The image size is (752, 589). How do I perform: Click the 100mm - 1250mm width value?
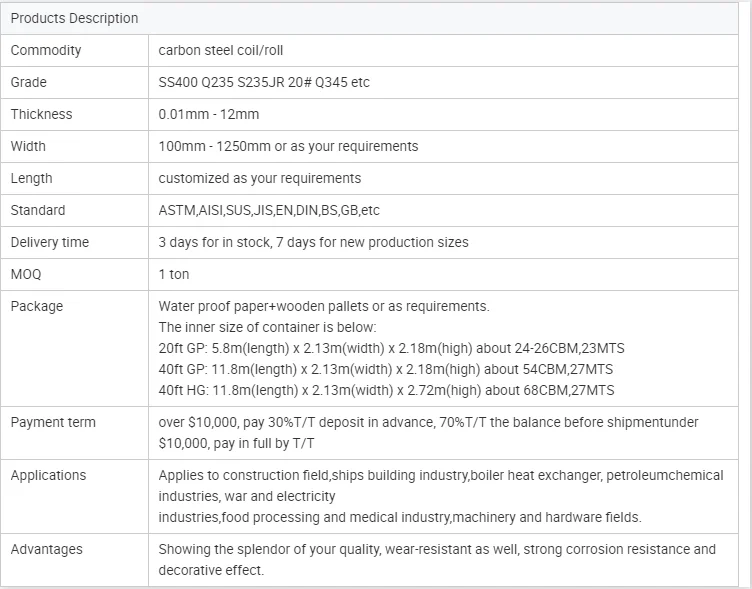(288, 147)
